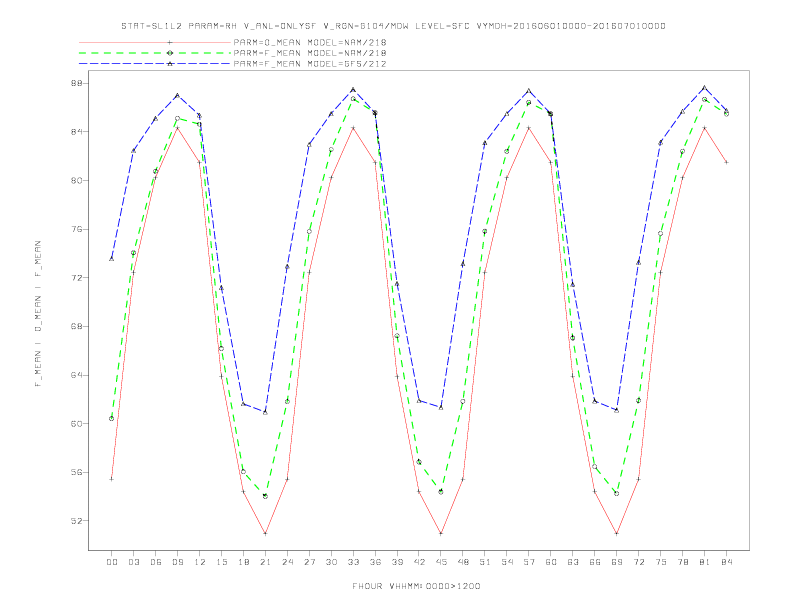The image size is (792, 612).
Task: Click the red O_MEAN plus point at hour 84
Action: click(x=727, y=162)
